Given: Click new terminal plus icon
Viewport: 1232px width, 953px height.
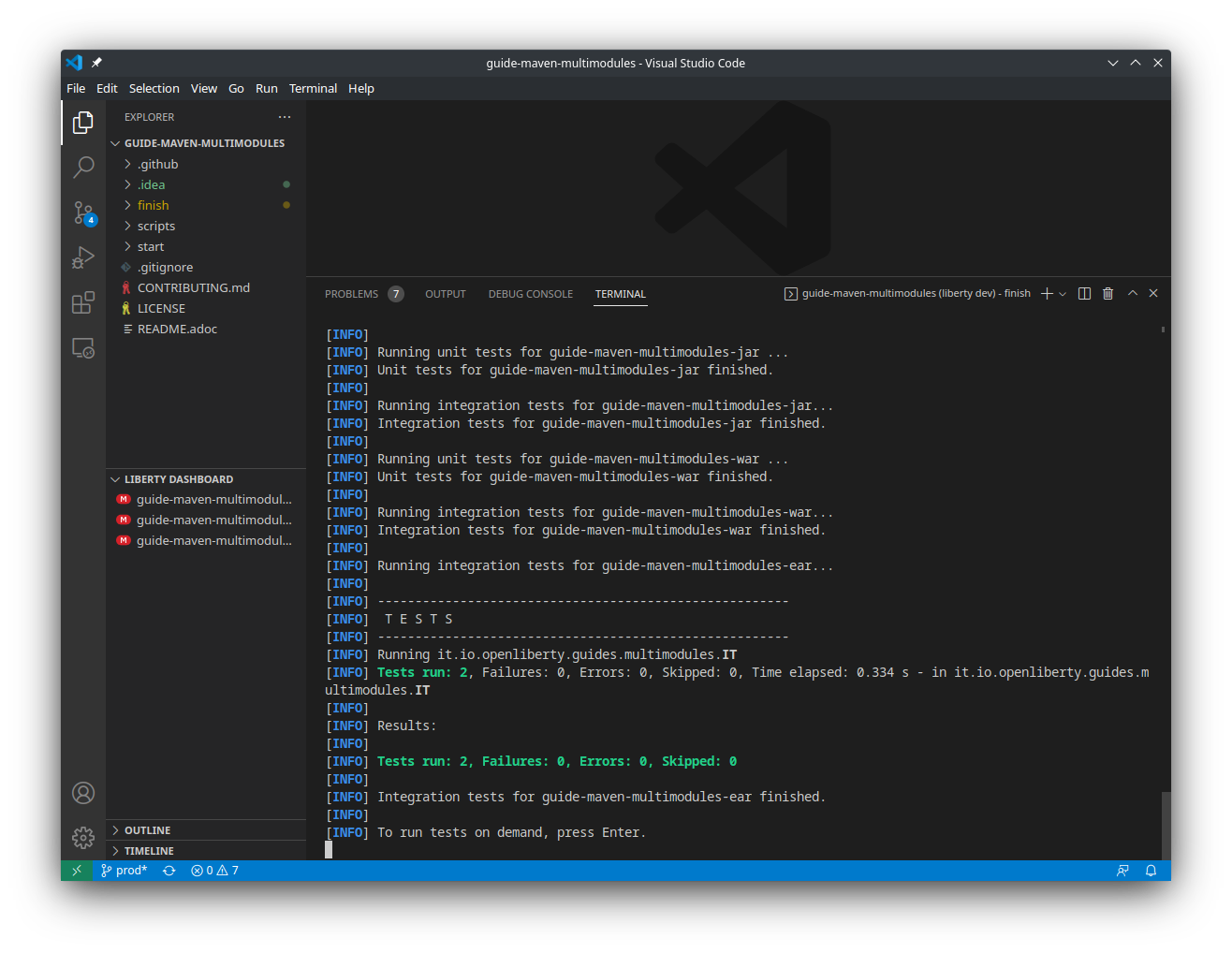Looking at the screenshot, I should click(x=1048, y=293).
